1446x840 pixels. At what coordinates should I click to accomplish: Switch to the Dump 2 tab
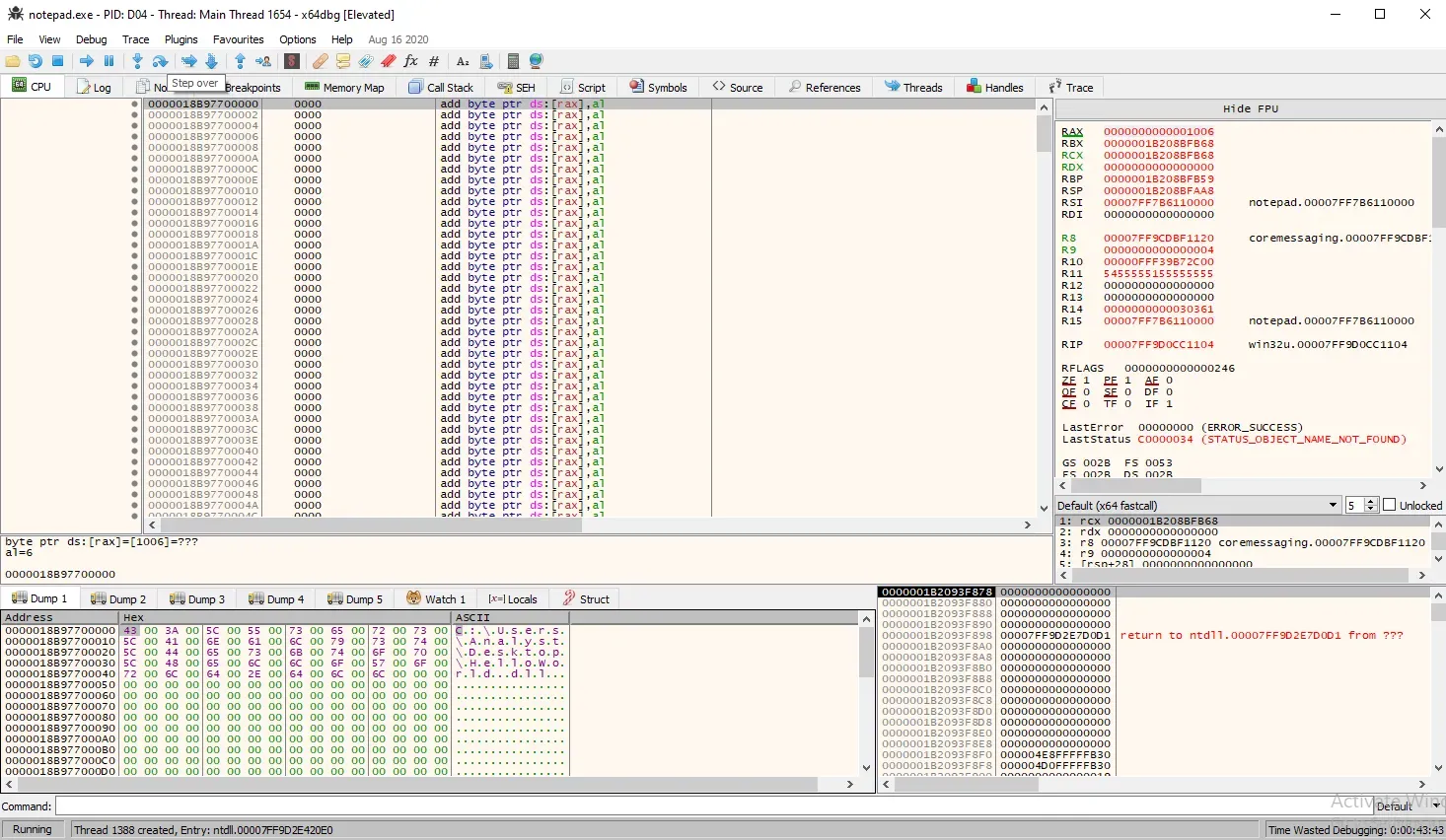coord(117,599)
